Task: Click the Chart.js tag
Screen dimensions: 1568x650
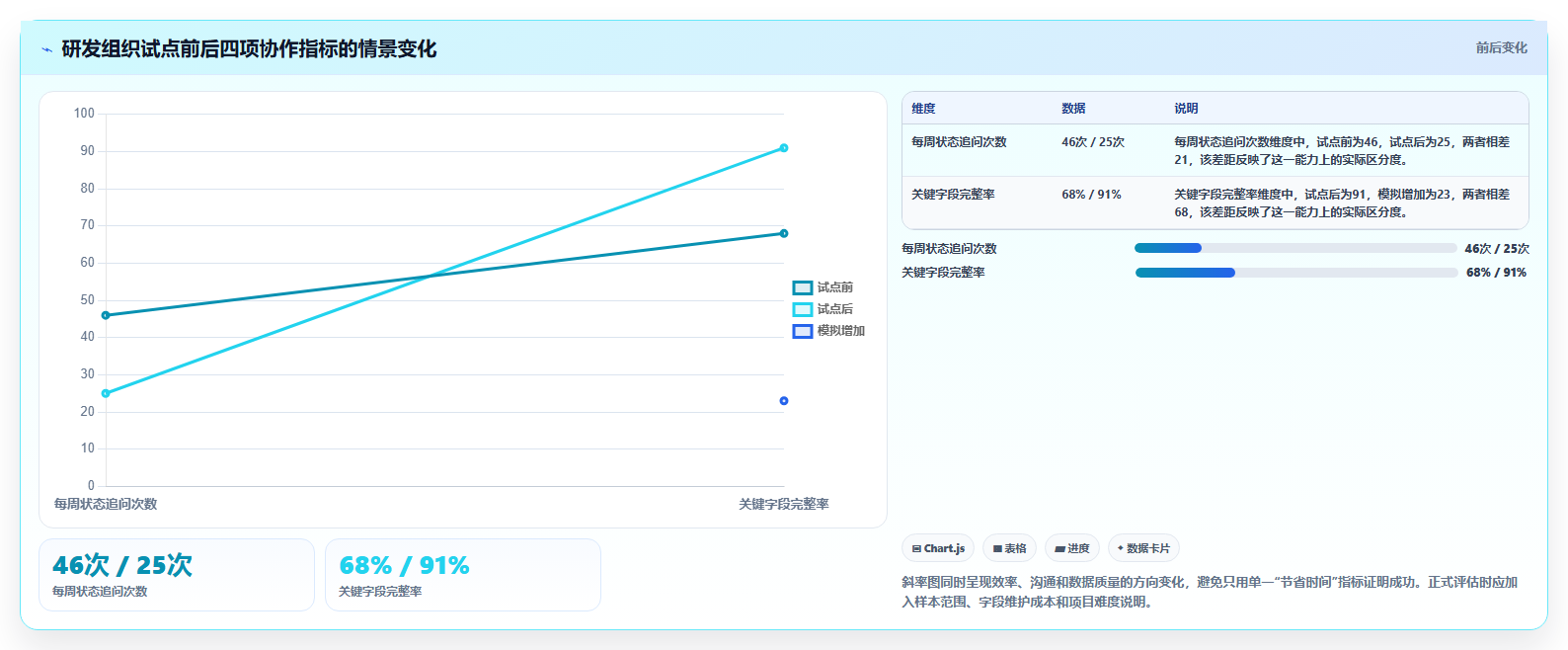Action: (x=938, y=548)
